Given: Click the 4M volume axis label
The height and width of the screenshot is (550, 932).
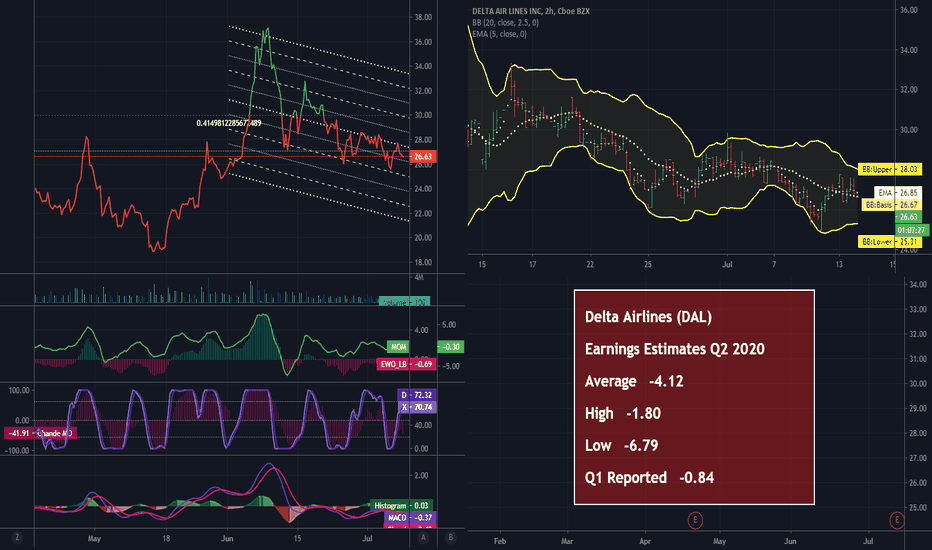Looking at the screenshot, I should pos(418,278).
